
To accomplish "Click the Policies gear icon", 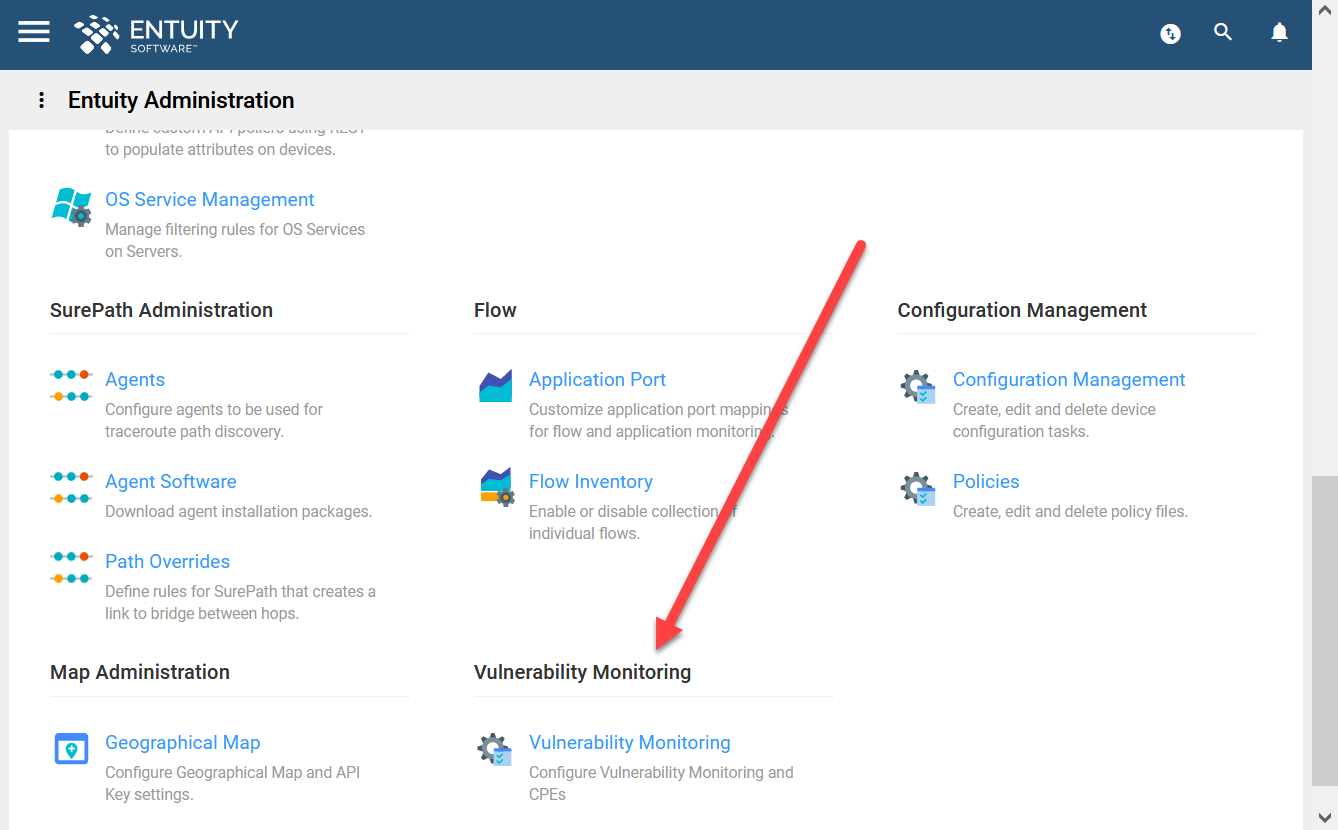I will click(918, 489).
